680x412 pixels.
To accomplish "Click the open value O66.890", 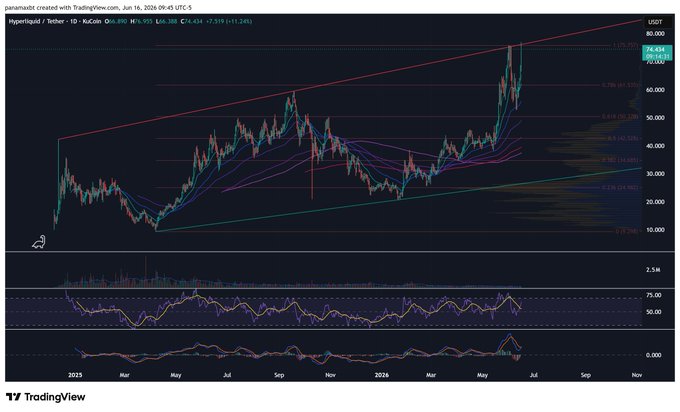I will click(x=116, y=21).
